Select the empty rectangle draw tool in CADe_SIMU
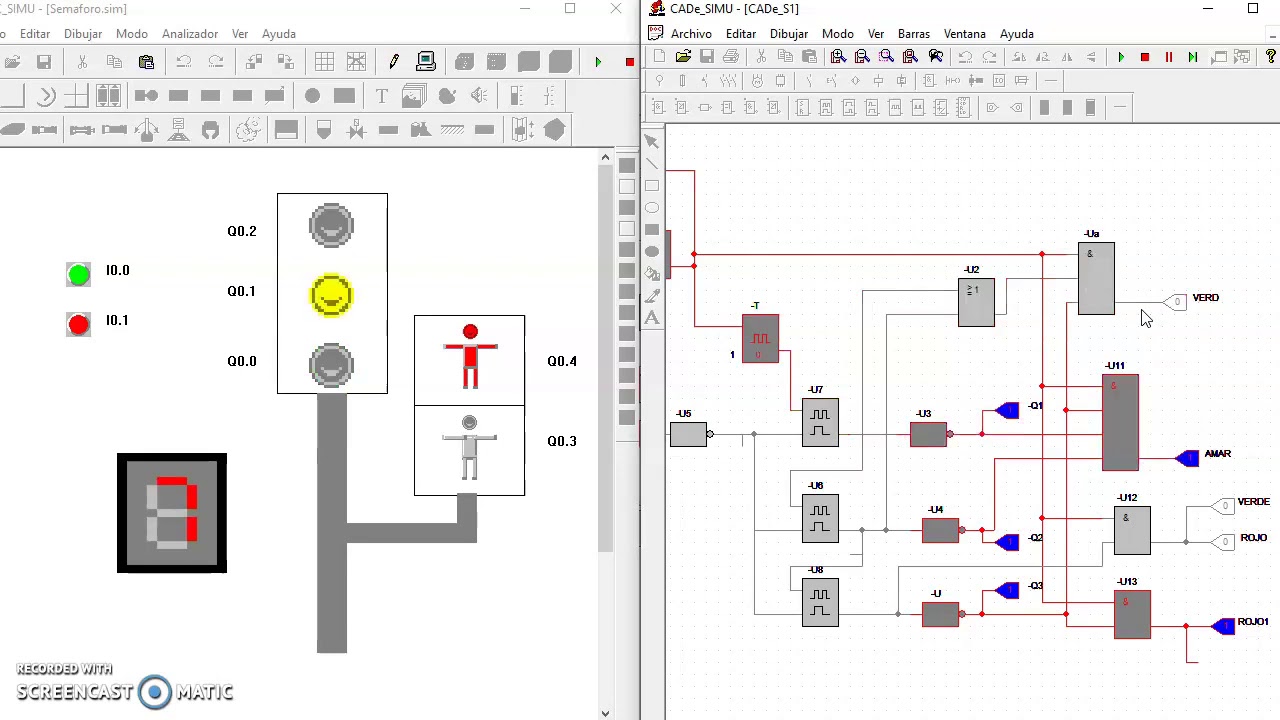Image resolution: width=1280 pixels, height=720 pixels. click(x=652, y=186)
